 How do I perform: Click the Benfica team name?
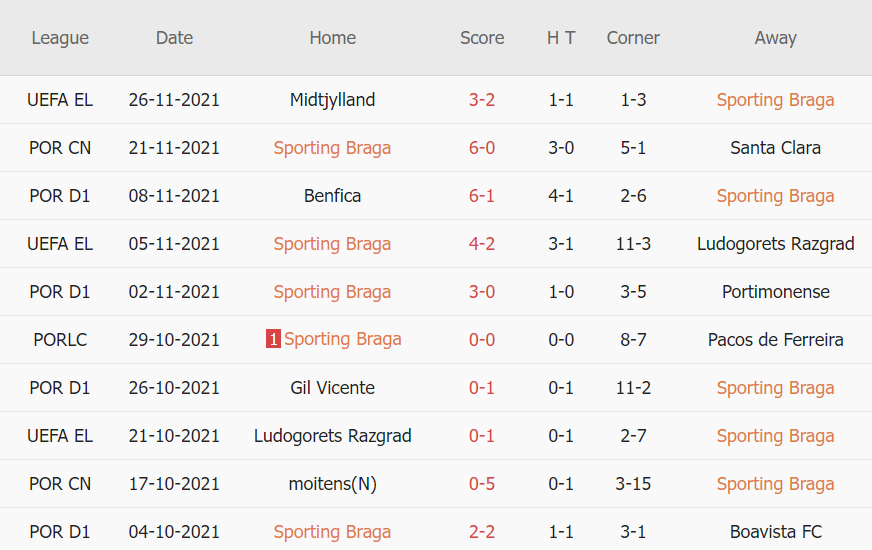click(332, 196)
